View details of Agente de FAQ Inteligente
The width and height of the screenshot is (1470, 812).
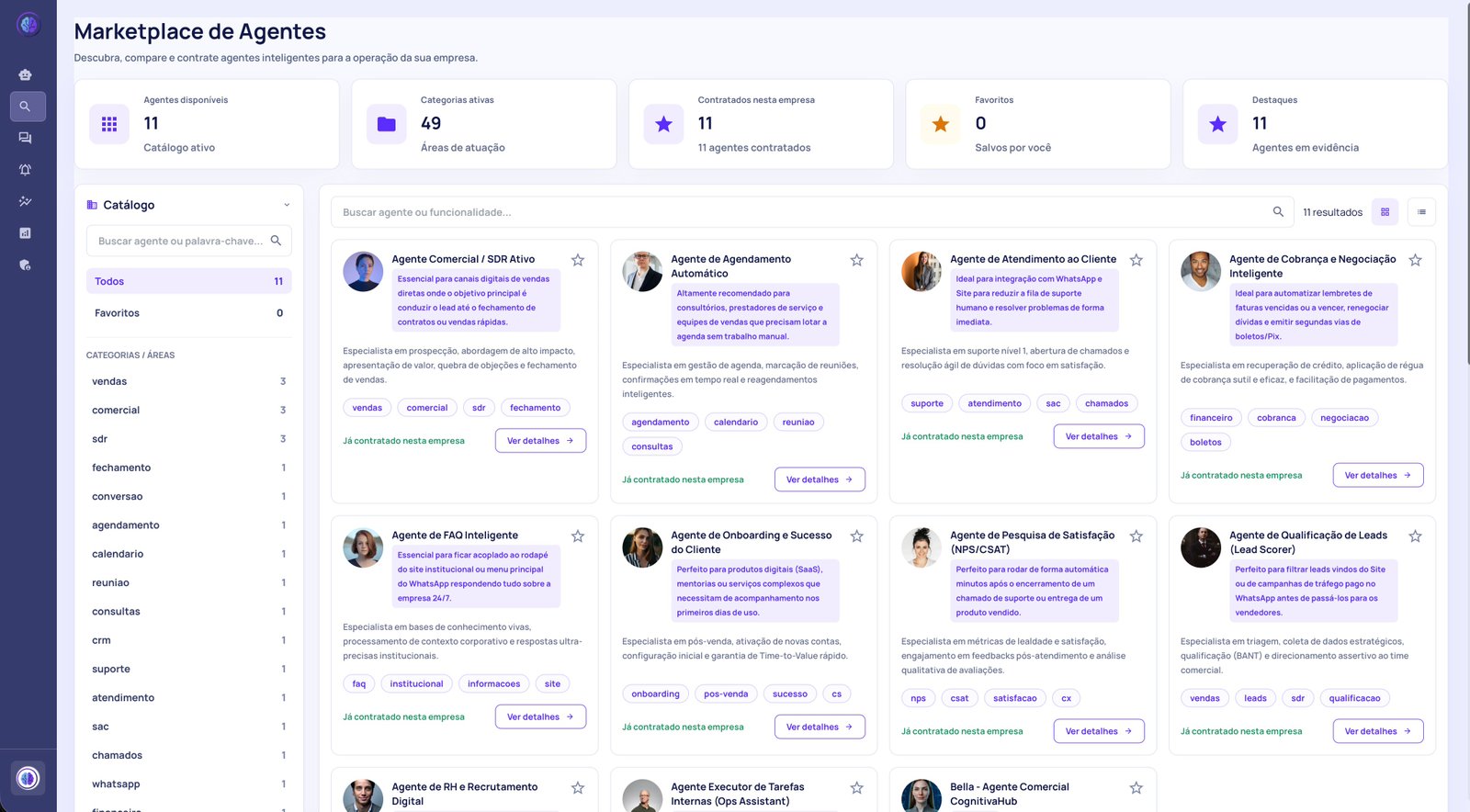tap(540, 716)
